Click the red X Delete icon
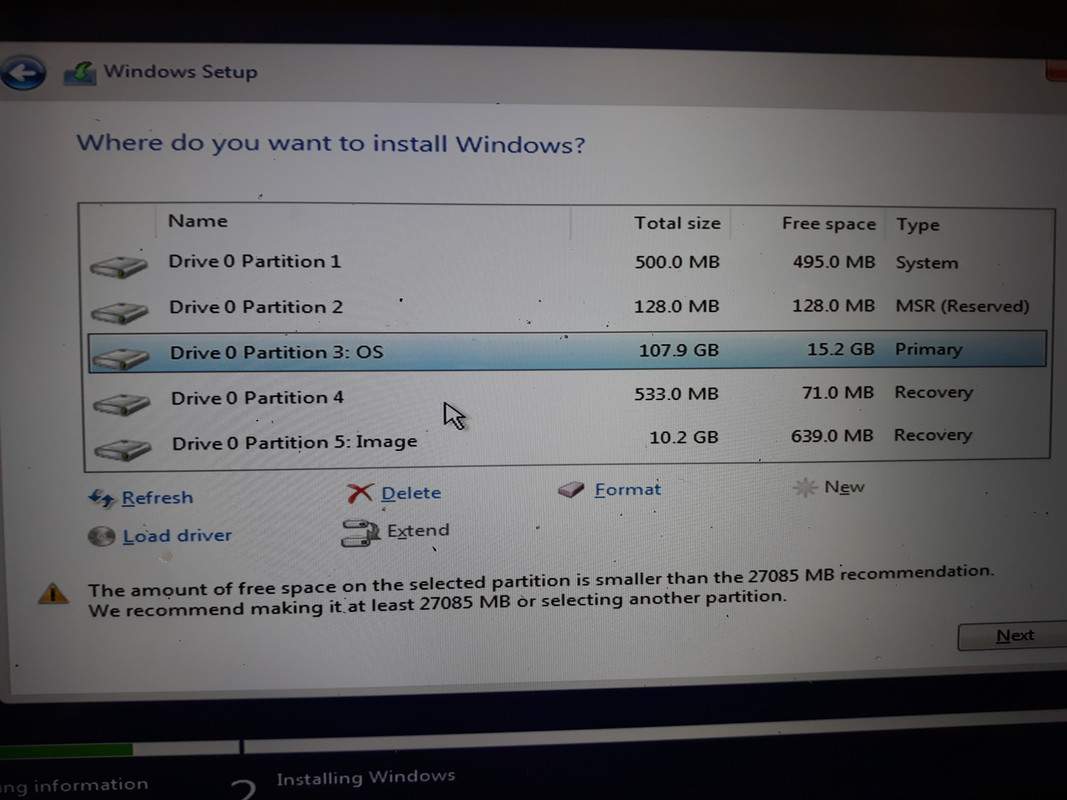1067x800 pixels. (x=359, y=493)
